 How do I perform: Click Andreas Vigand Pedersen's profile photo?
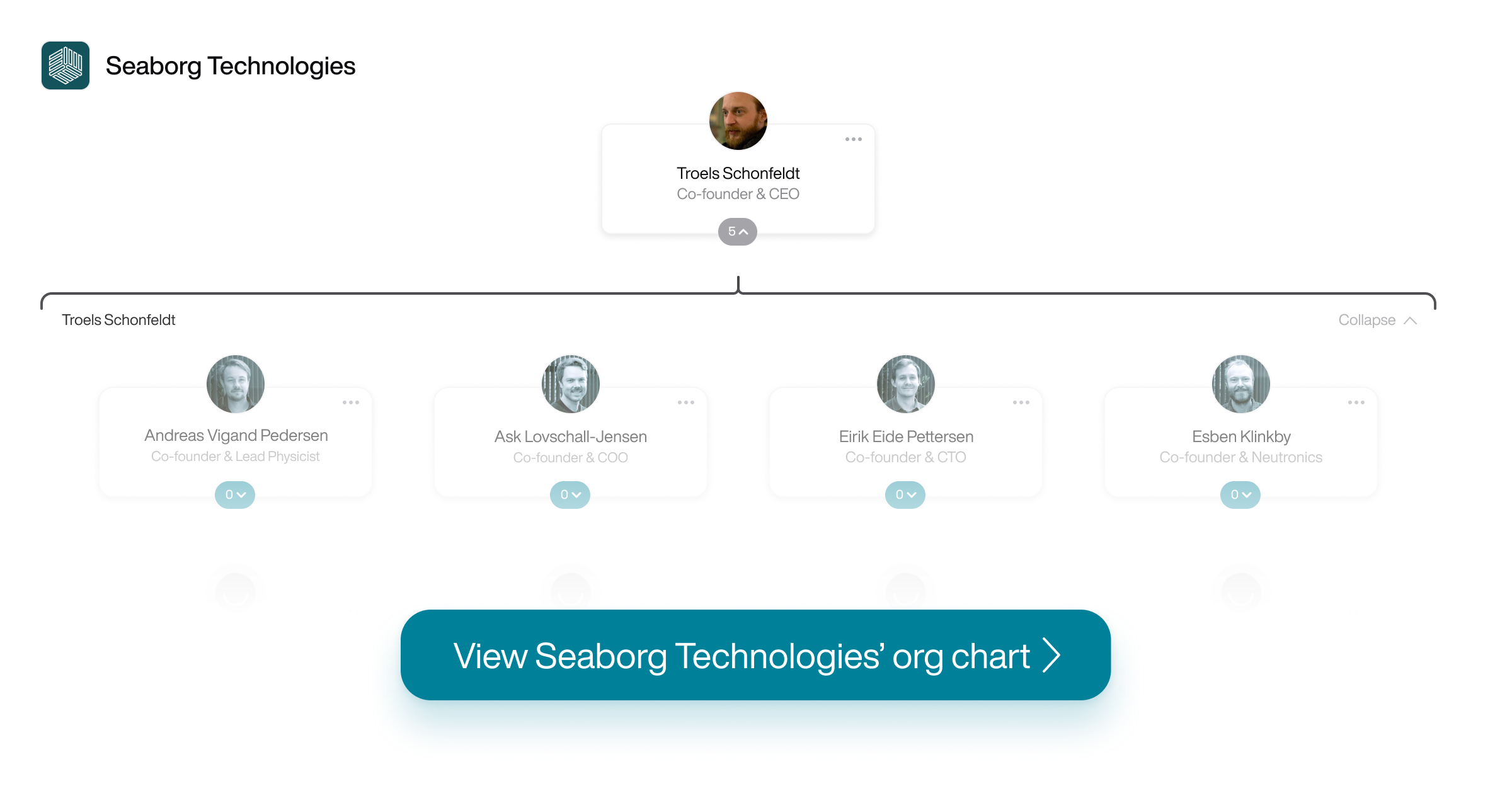236,384
